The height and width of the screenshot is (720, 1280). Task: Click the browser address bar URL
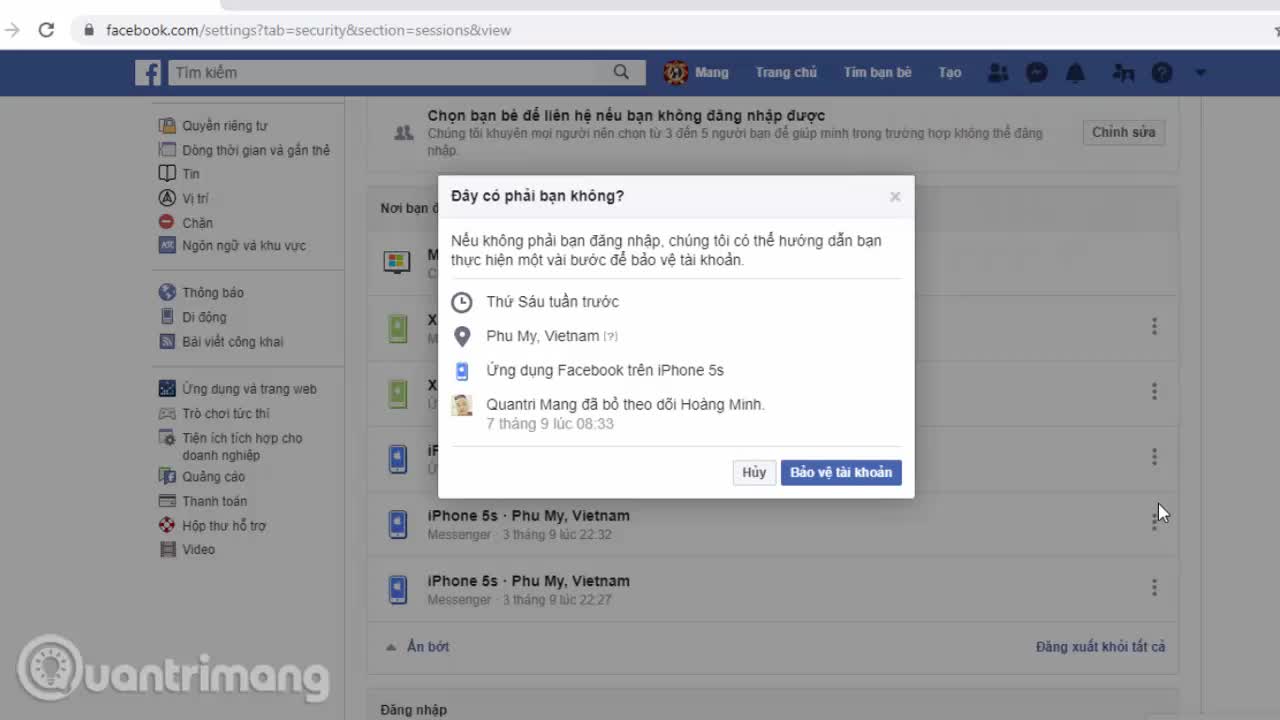[x=308, y=30]
